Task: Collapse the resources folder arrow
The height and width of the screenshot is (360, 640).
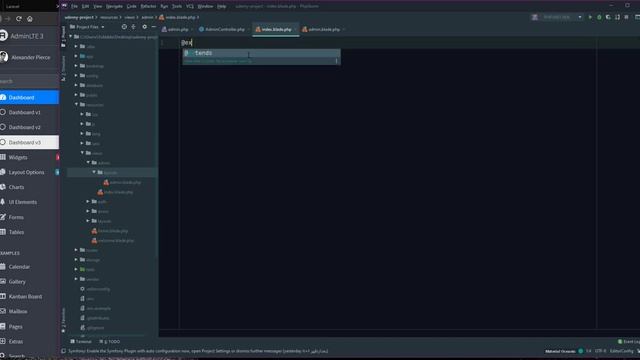Action: click(x=76, y=104)
